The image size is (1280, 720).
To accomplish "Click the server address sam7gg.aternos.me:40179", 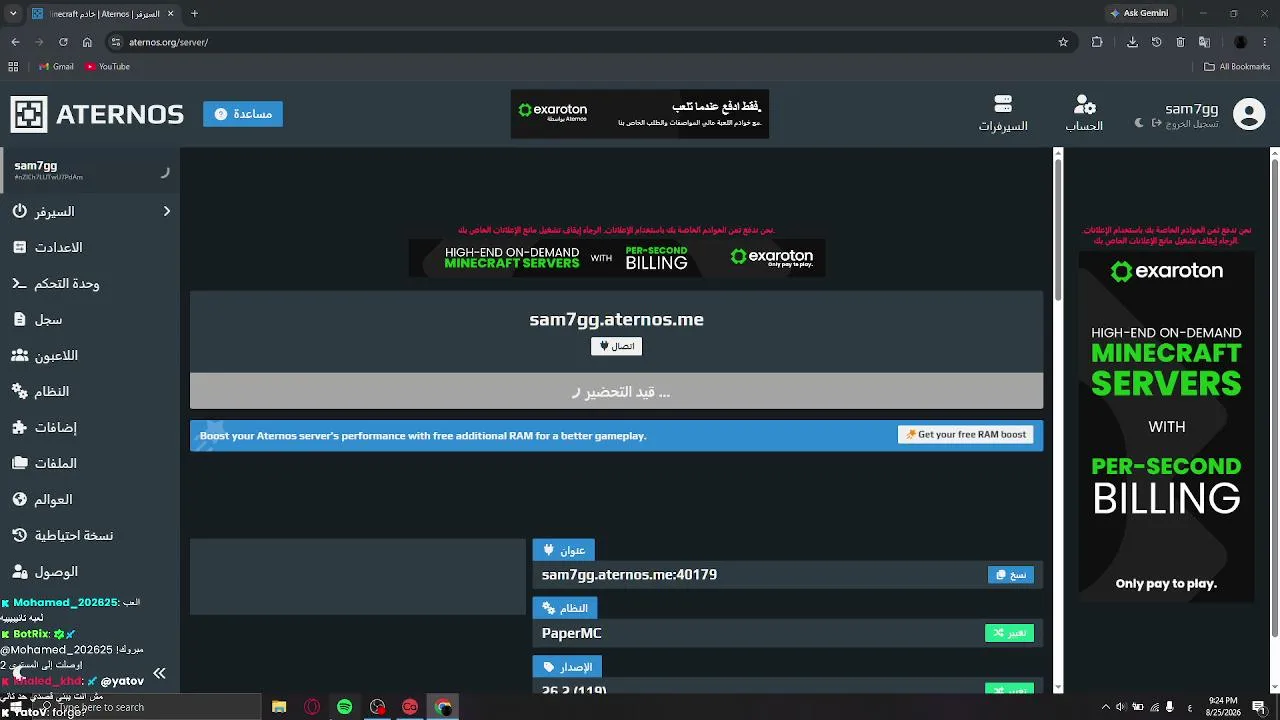I will (629, 575).
